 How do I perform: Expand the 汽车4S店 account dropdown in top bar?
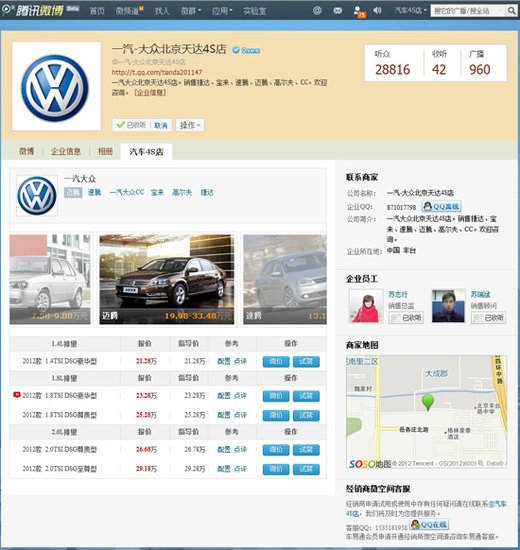[411, 10]
